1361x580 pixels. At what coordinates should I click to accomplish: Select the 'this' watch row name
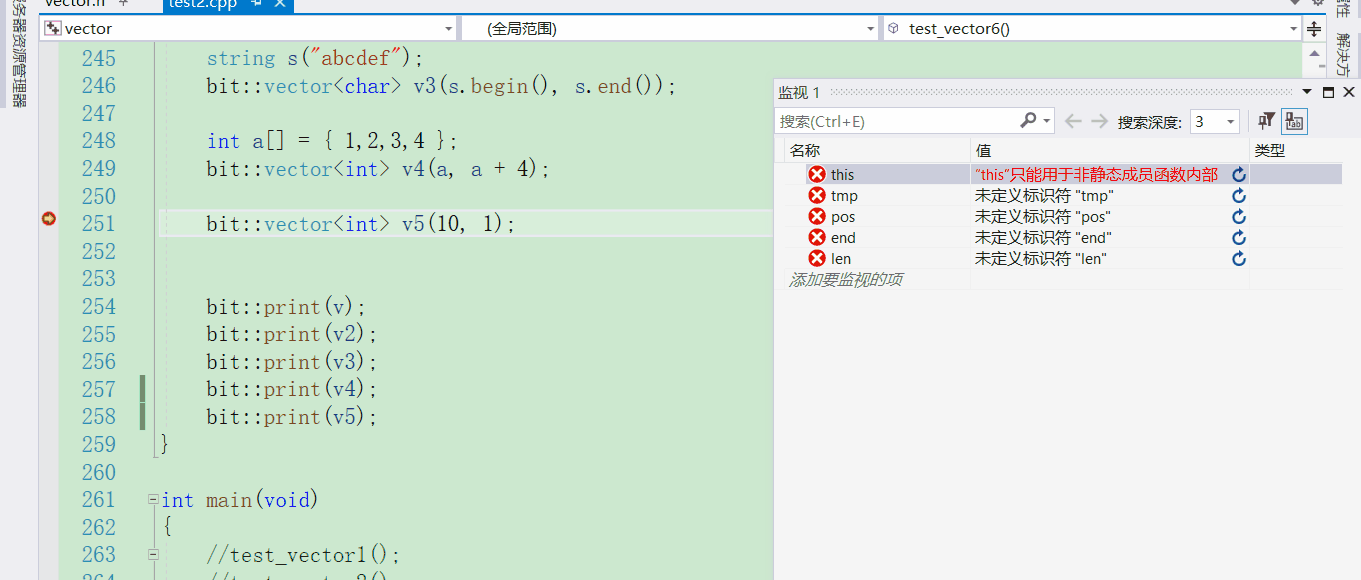coord(842,175)
